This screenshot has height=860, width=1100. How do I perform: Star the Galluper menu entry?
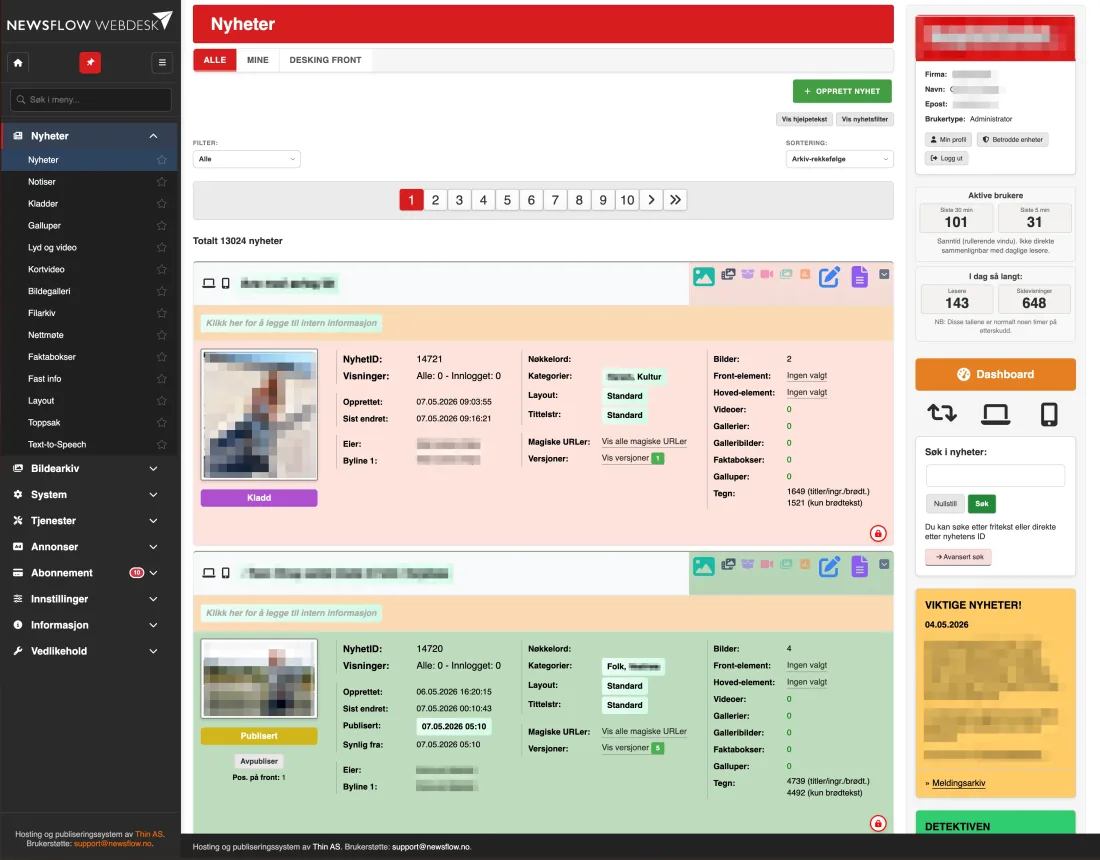pos(162,225)
